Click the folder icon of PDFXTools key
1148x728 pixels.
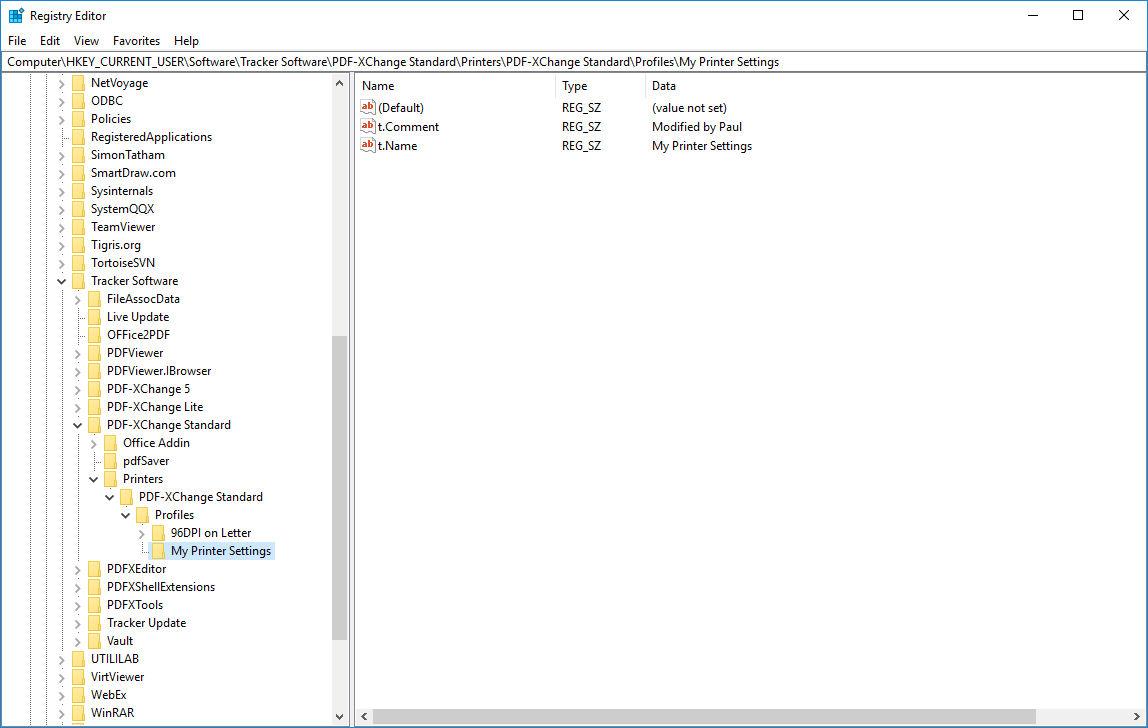pos(94,605)
